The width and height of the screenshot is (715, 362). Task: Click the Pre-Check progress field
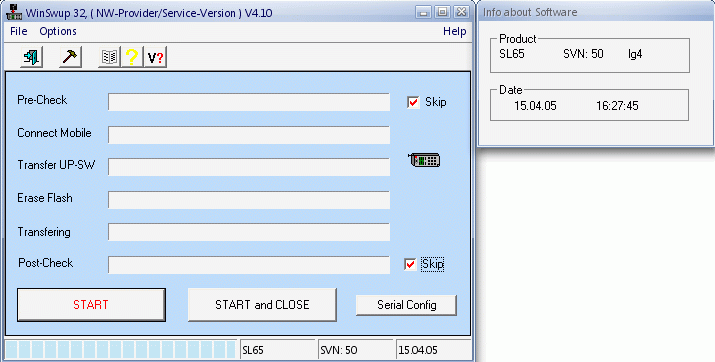249,102
